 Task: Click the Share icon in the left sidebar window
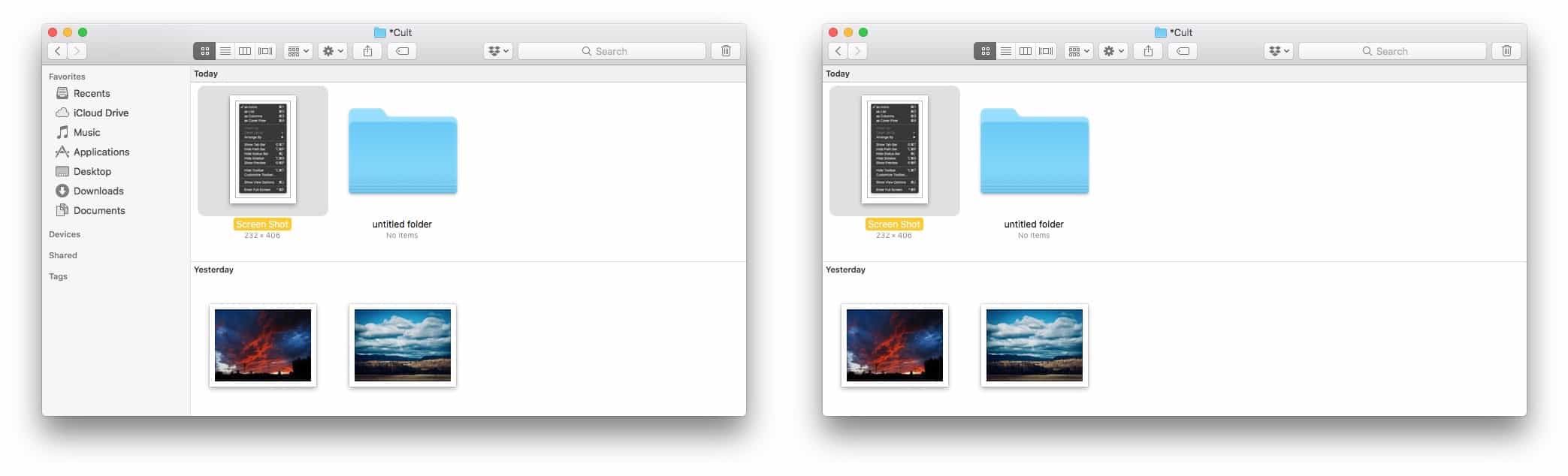367,51
